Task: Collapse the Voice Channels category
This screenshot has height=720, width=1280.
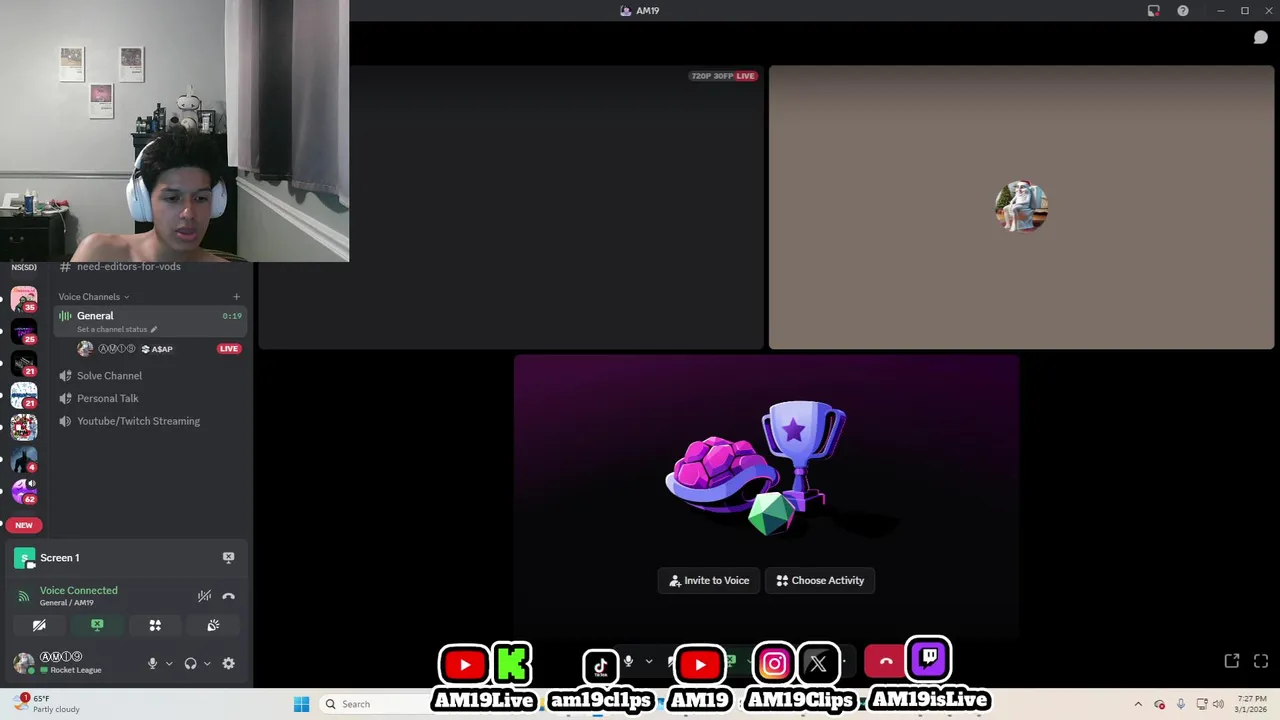Action: (x=93, y=297)
